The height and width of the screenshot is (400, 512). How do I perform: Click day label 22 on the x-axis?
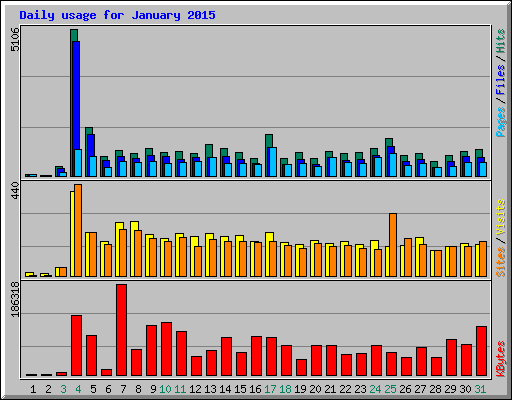coord(345,389)
